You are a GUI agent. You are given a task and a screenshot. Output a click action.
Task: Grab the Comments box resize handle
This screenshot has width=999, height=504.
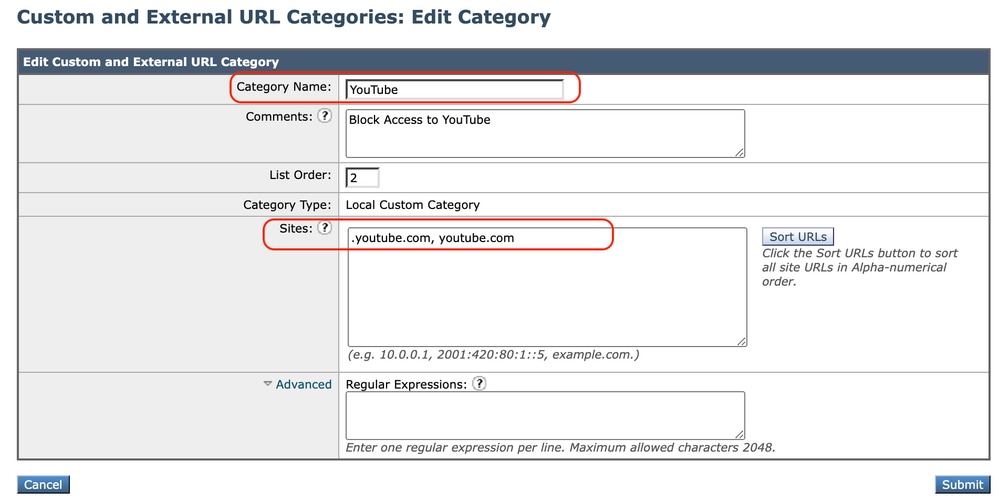pyautogui.click(x=739, y=152)
